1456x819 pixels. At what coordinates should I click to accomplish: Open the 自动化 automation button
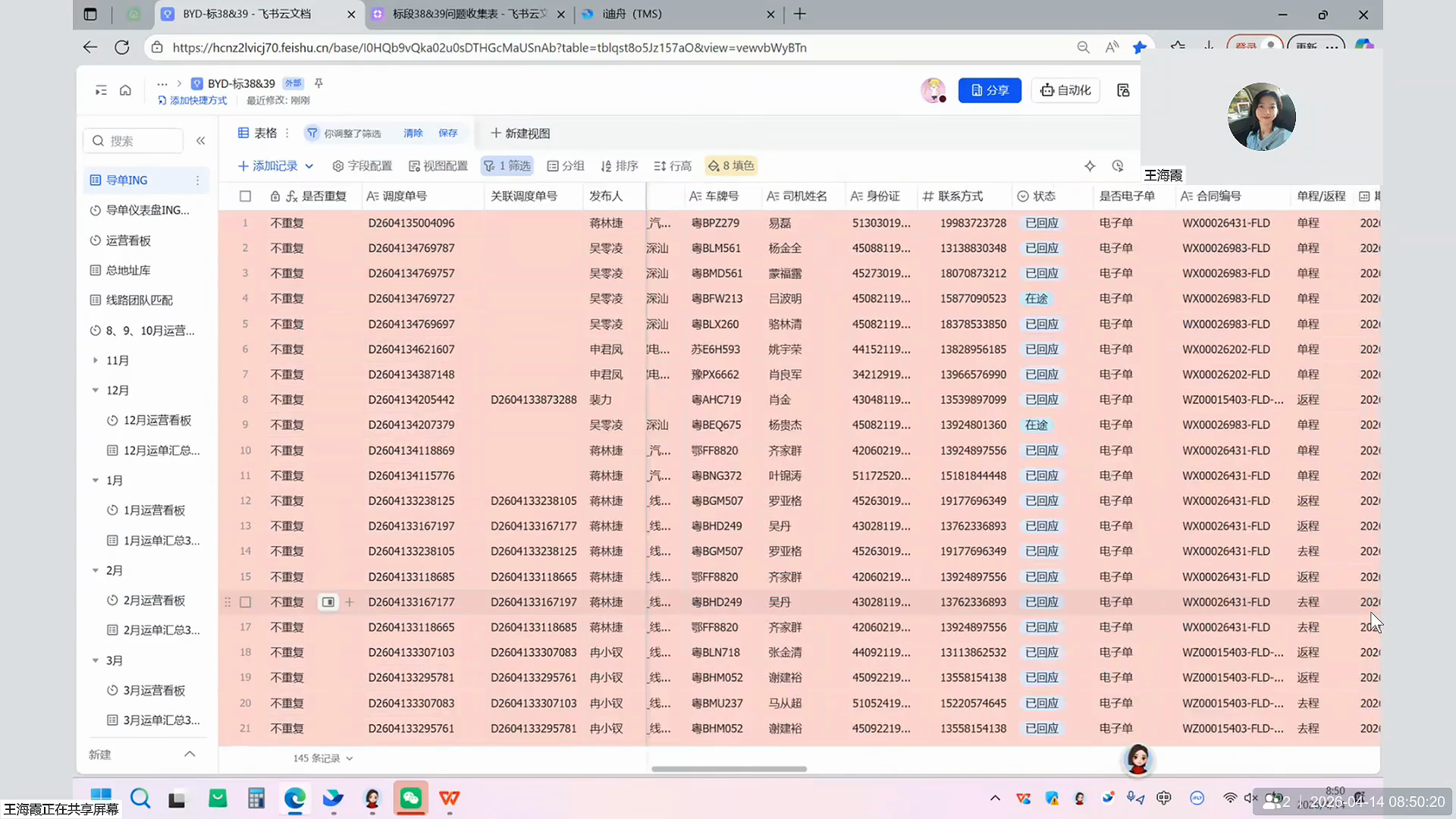pyautogui.click(x=1065, y=90)
